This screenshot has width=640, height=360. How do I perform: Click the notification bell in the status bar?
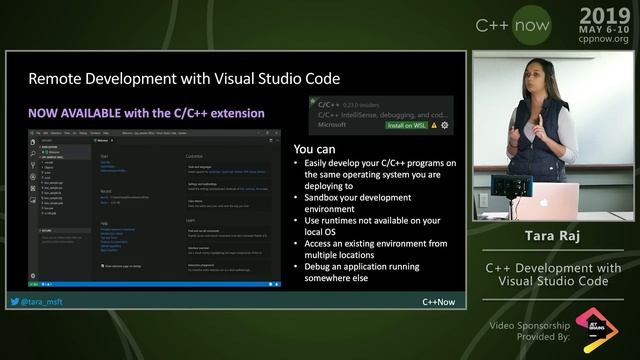pyautogui.click(x=277, y=284)
